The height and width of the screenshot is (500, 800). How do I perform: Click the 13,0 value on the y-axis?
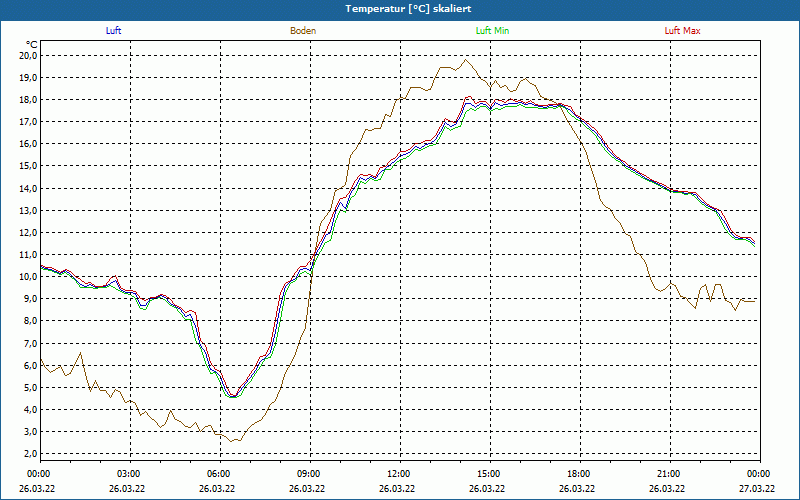coord(28,210)
